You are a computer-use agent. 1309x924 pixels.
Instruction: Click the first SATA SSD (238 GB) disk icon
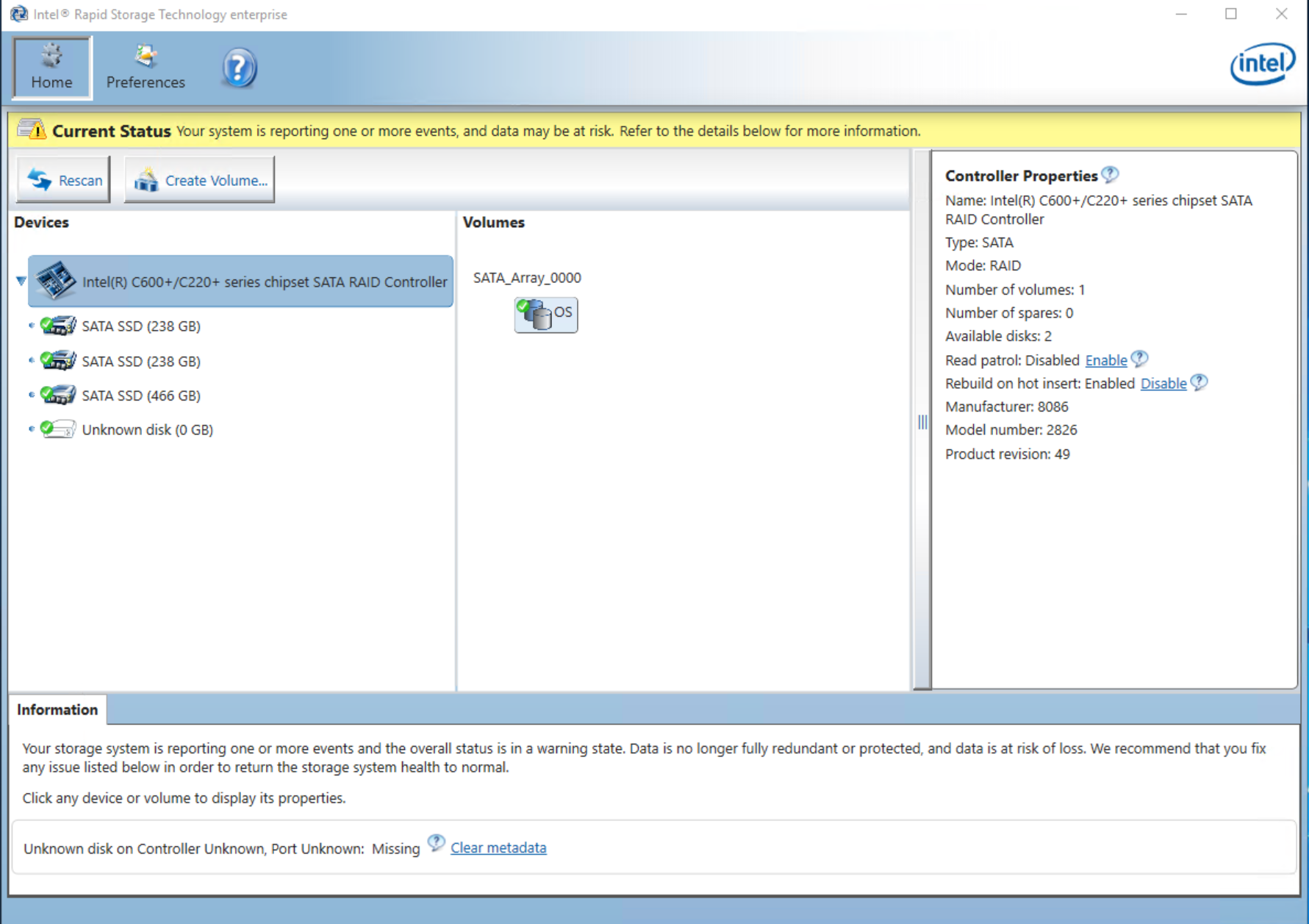pyautogui.click(x=58, y=325)
